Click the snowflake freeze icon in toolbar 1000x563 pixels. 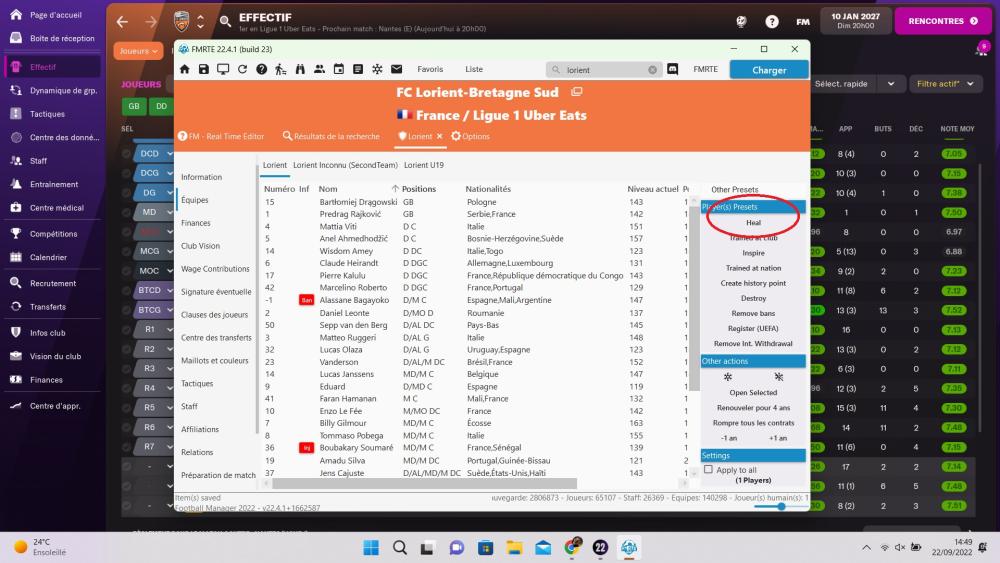[377, 69]
